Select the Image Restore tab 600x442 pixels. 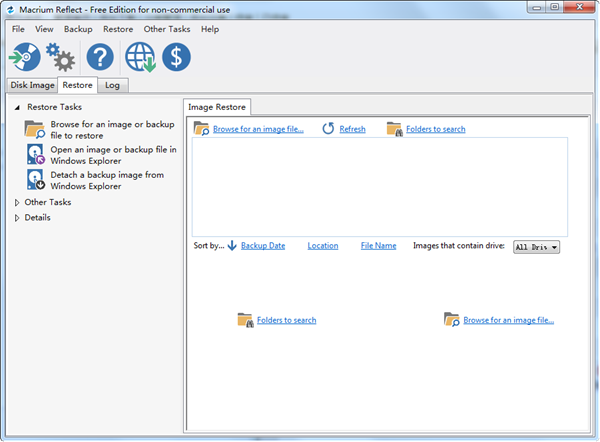pyautogui.click(x=217, y=107)
